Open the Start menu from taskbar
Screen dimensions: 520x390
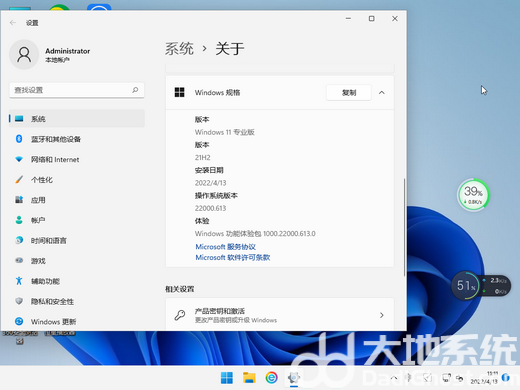(x=227, y=378)
